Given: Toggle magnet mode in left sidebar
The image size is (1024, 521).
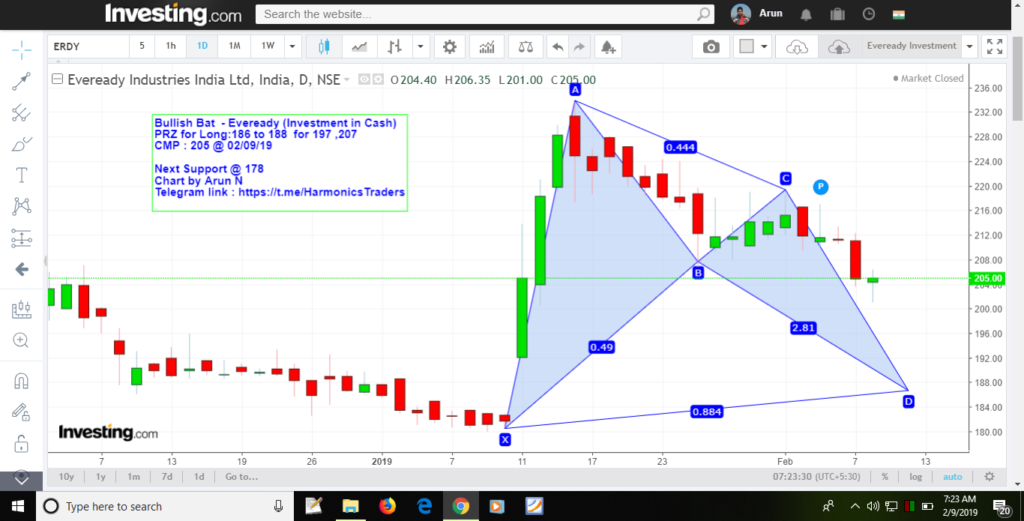Looking at the screenshot, I should tap(21, 381).
